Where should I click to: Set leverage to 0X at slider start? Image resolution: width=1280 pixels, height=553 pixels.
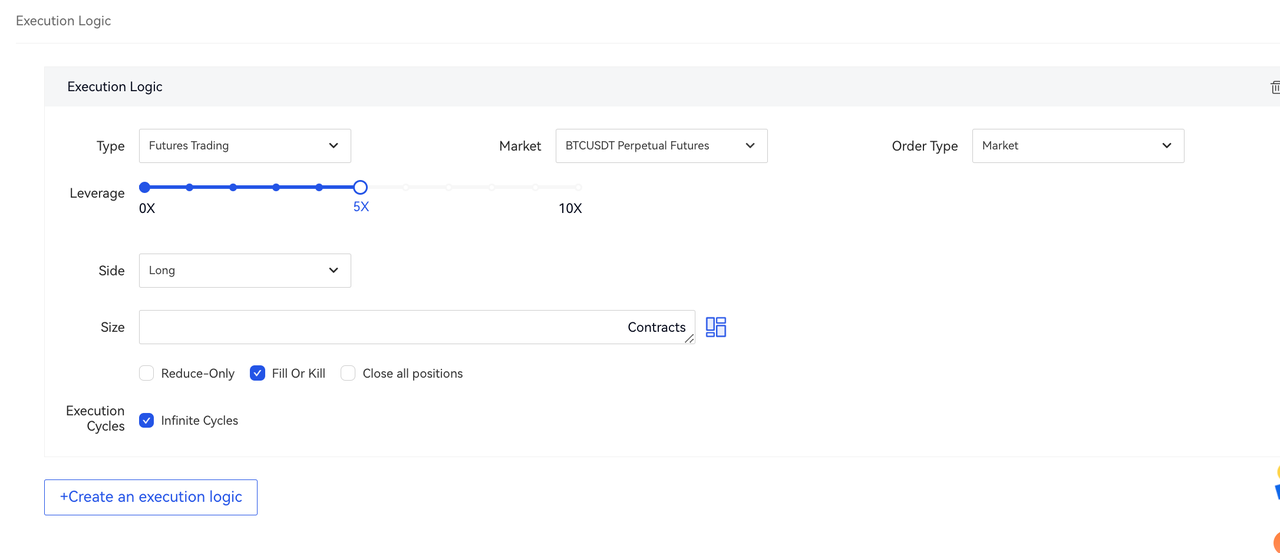coord(145,187)
